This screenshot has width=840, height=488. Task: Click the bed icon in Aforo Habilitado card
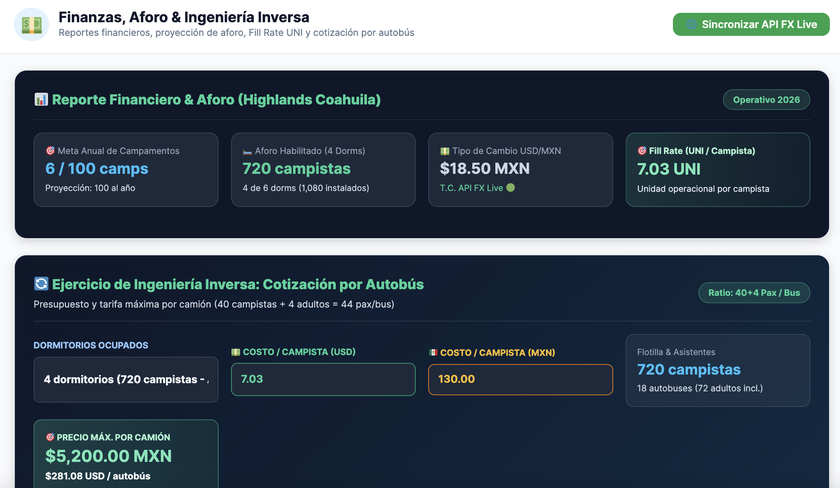coord(247,151)
